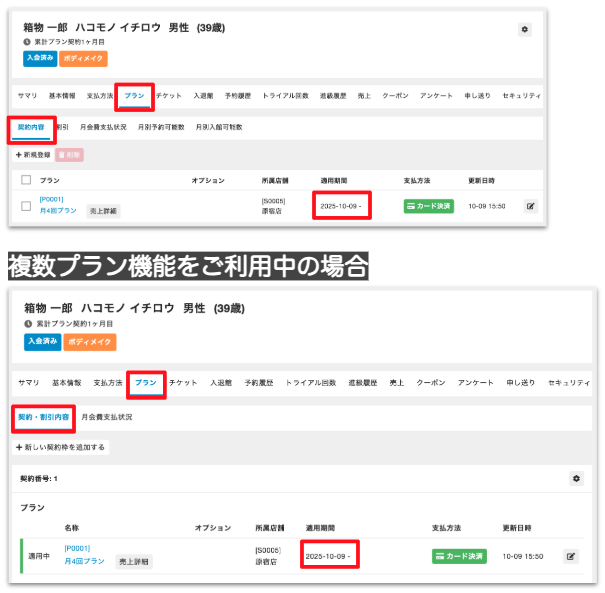Viewport: 605px width, 593px height.
Task: Click plus icon on 新しい契約枠を追加する
Action: click(20, 447)
